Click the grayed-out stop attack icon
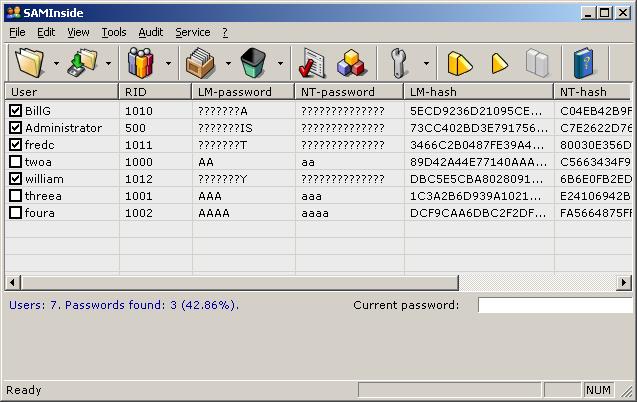This screenshot has width=637, height=402. [x=537, y=63]
